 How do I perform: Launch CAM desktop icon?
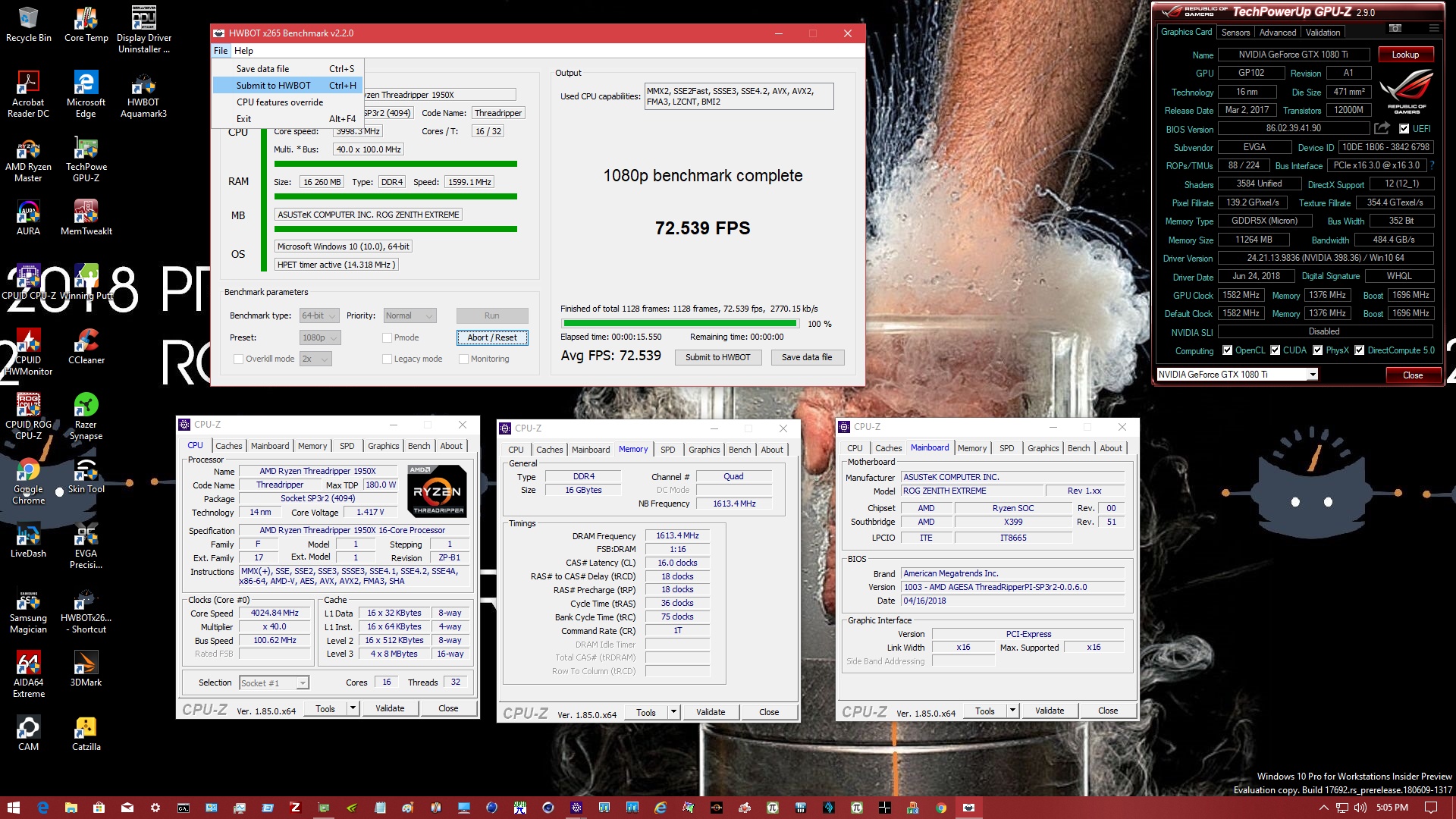pos(28,733)
